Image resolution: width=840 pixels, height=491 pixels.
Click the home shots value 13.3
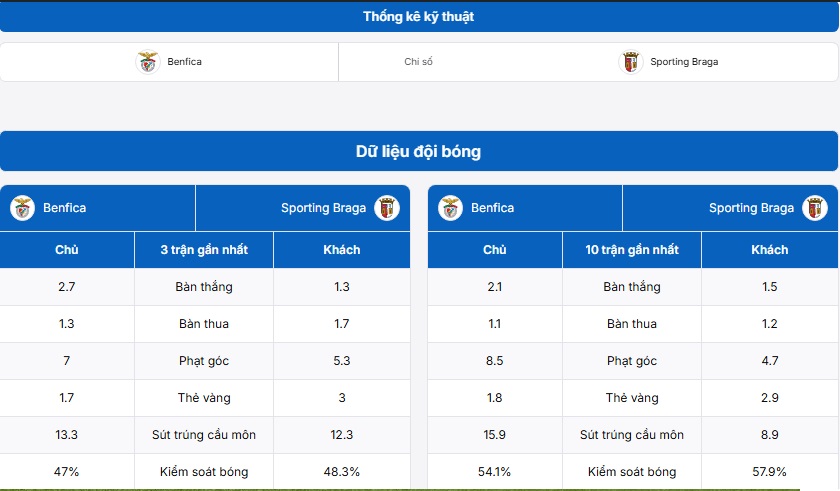pos(67,435)
